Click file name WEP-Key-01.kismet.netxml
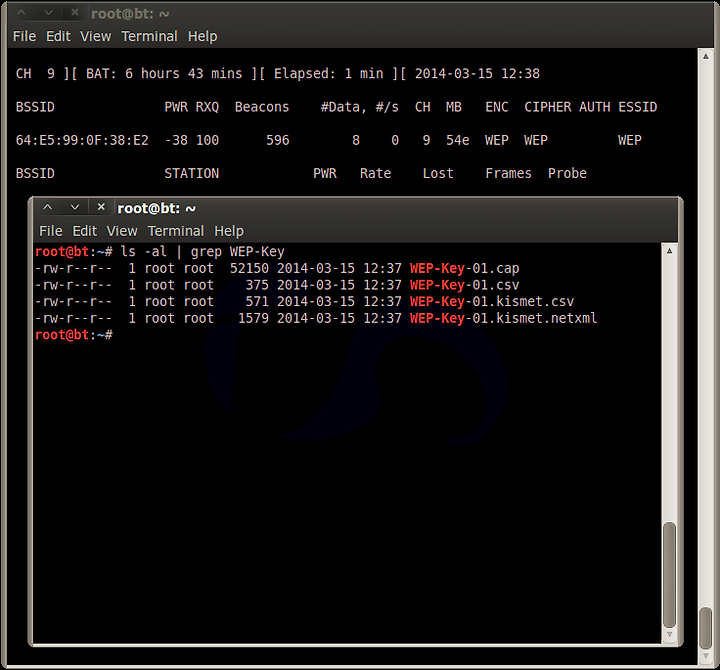 503,318
